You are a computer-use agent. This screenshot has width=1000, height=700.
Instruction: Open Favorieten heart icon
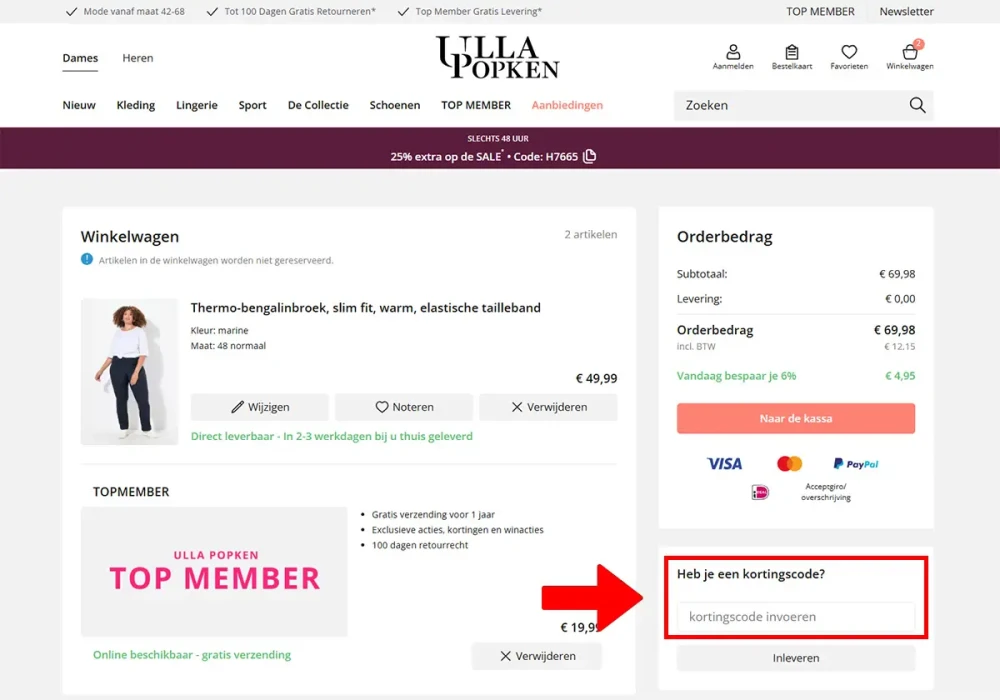tap(849, 54)
